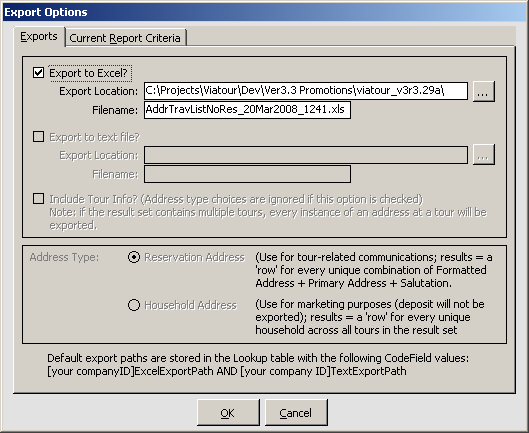This screenshot has height=433, width=529.
Task: Tick the Include Tour Info checkbox
Action: coord(38,198)
